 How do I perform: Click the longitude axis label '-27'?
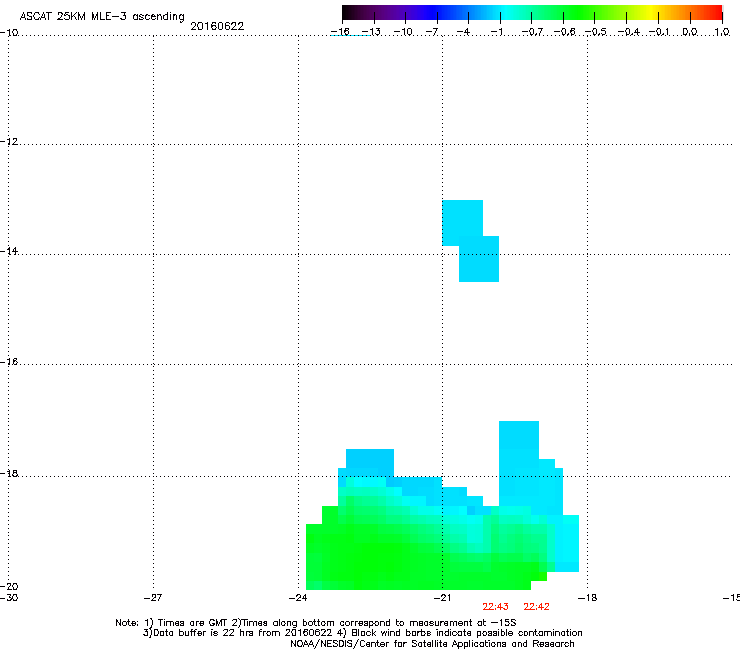click(153, 598)
